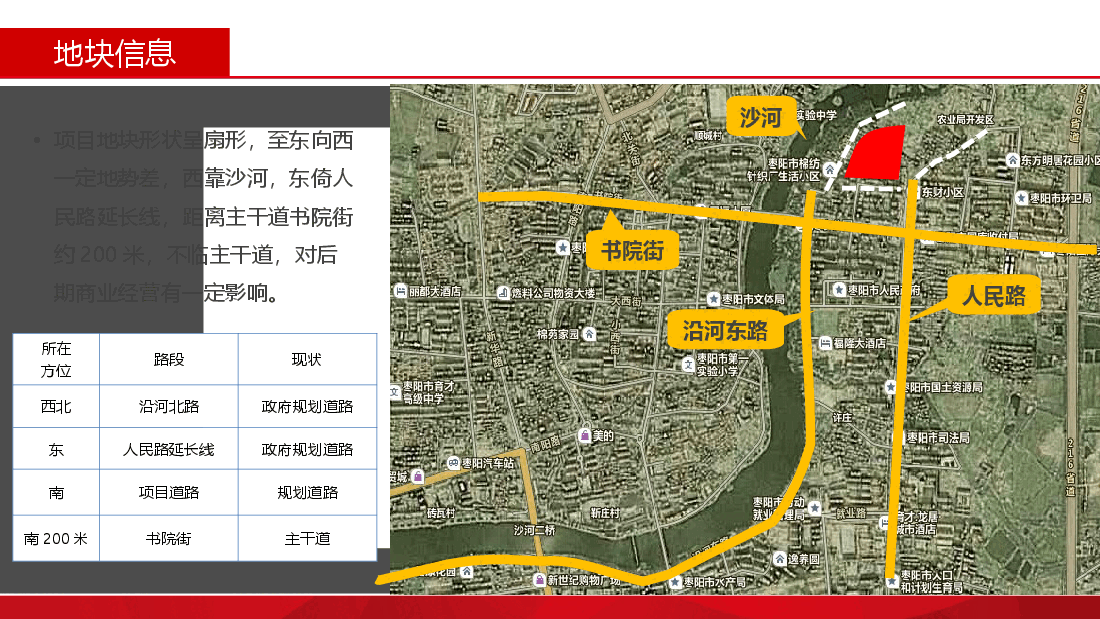Select the 沙河 yellow callout label
This screenshot has height=619, width=1100.
(x=760, y=117)
